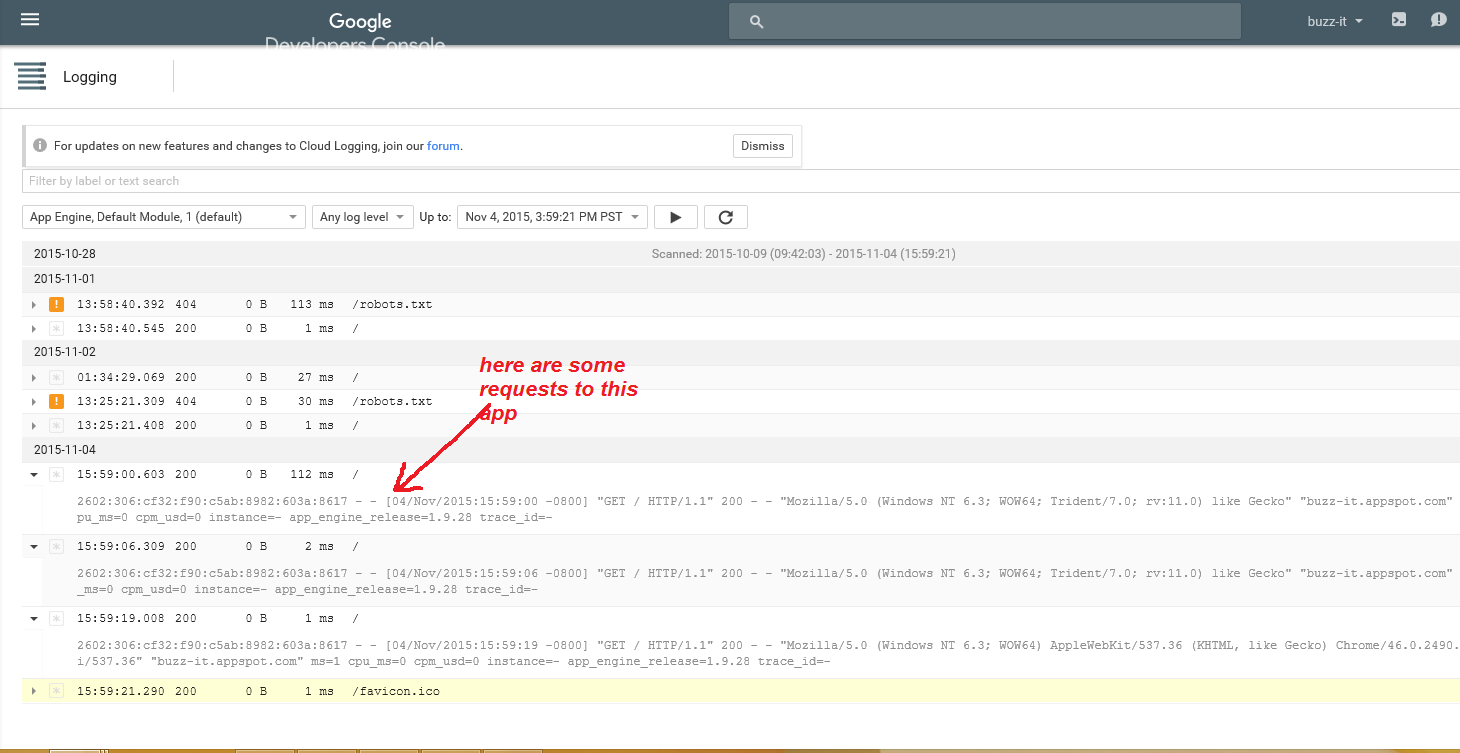
Task: Expand the 15:59:21.290 favicon.ico log entry
Action: point(34,692)
